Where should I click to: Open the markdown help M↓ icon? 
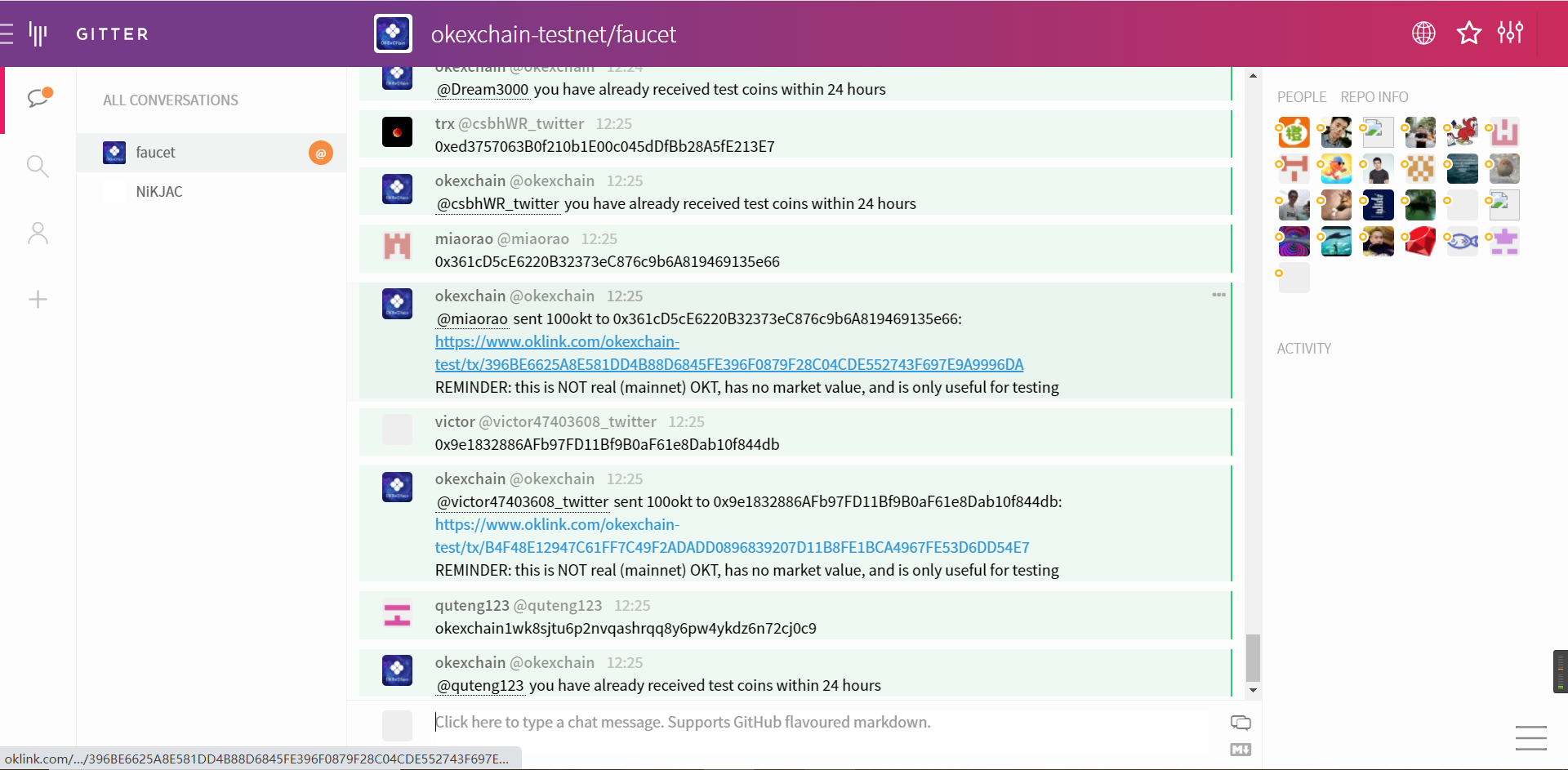(1241, 750)
